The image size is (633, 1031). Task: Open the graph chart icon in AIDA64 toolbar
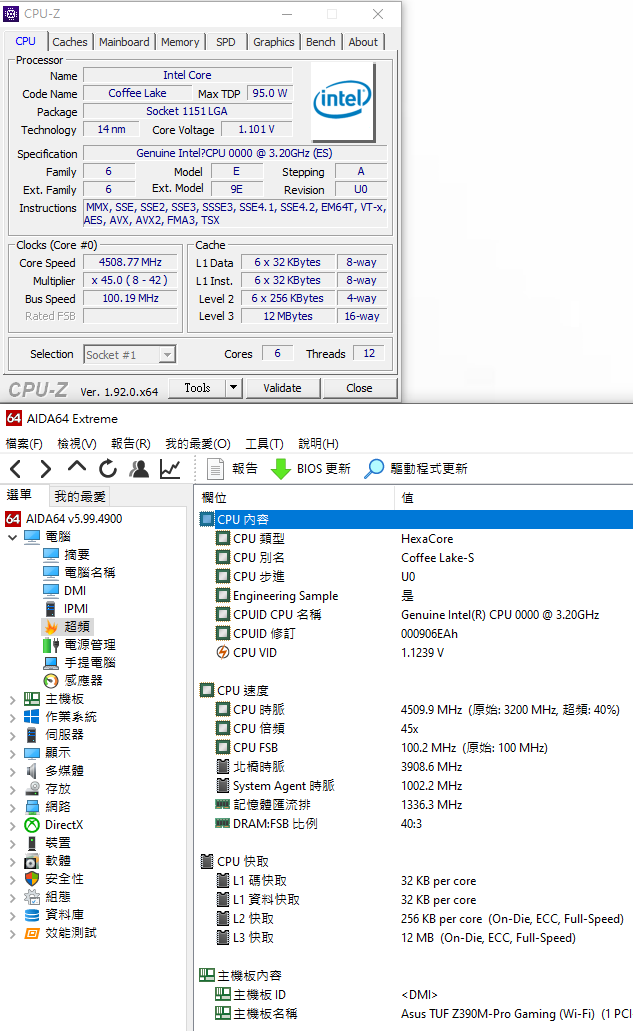170,469
